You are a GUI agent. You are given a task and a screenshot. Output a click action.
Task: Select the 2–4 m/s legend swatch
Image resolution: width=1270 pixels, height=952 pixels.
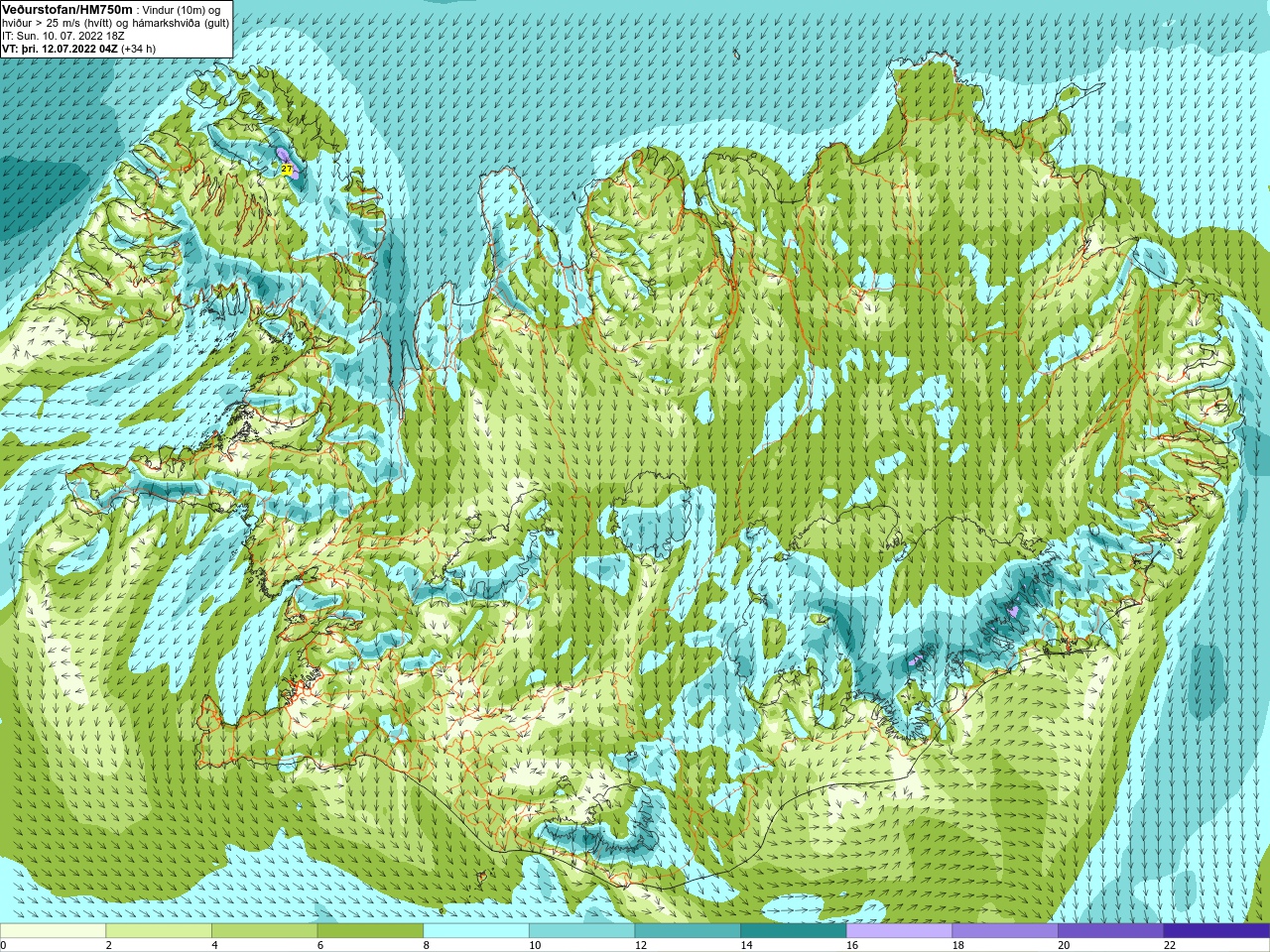(x=159, y=930)
